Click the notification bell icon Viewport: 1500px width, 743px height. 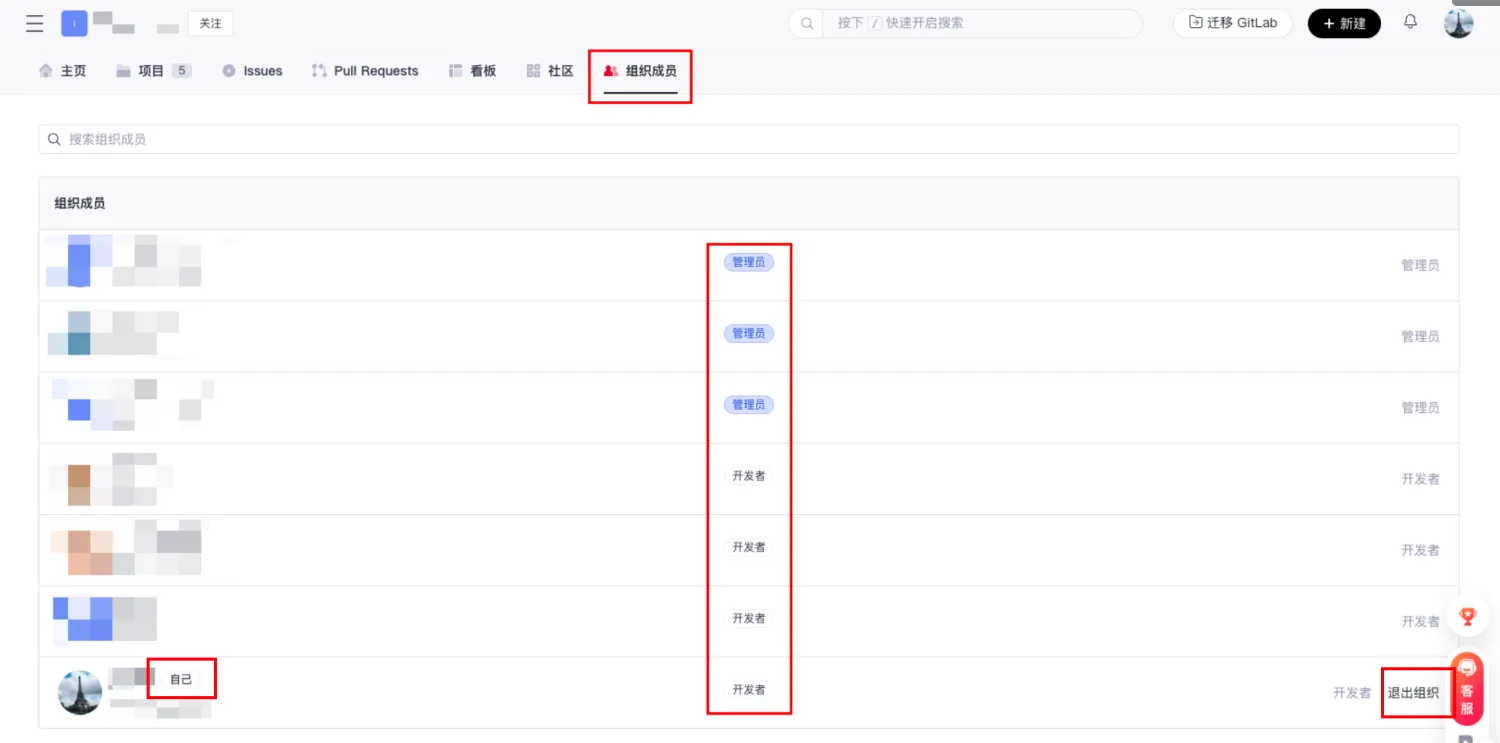coord(1410,22)
